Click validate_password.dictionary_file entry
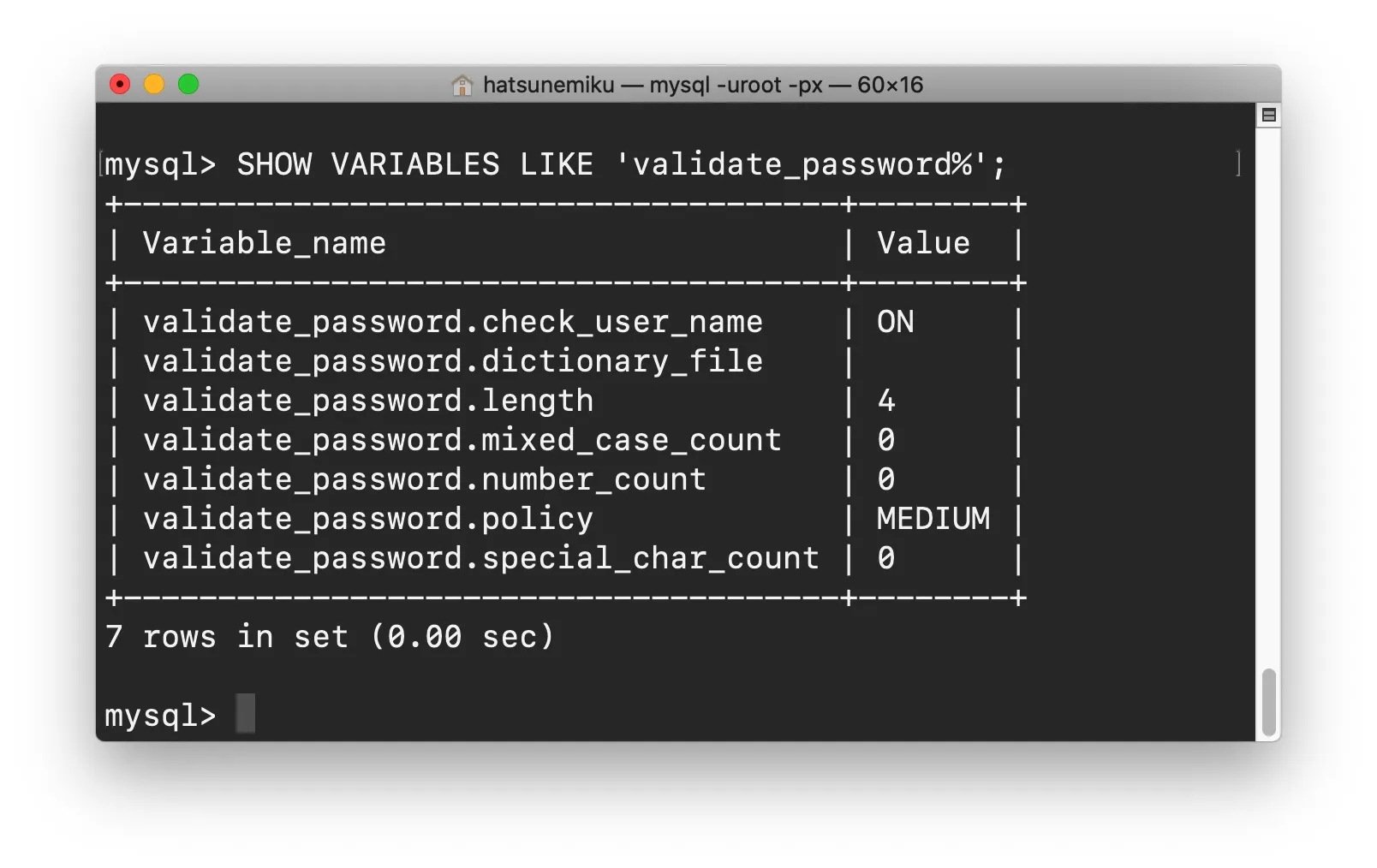 (453, 361)
